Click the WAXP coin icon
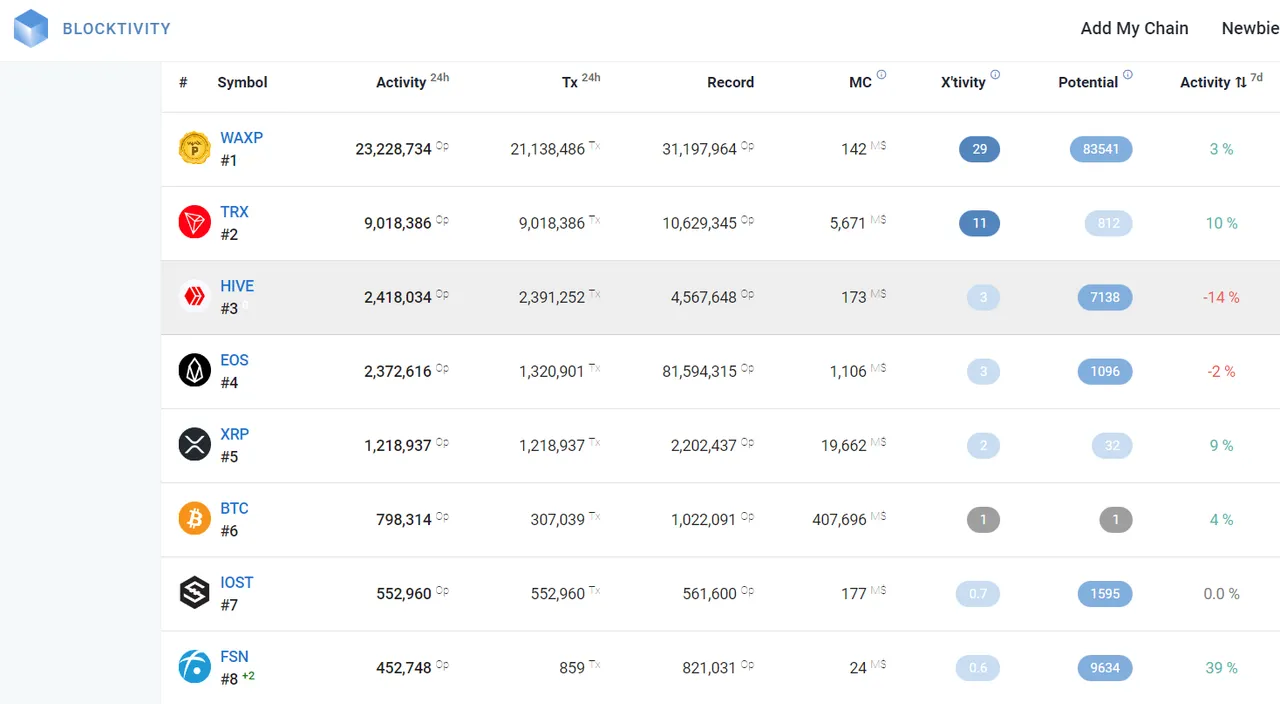The width and height of the screenshot is (1280, 704). pyautogui.click(x=195, y=148)
